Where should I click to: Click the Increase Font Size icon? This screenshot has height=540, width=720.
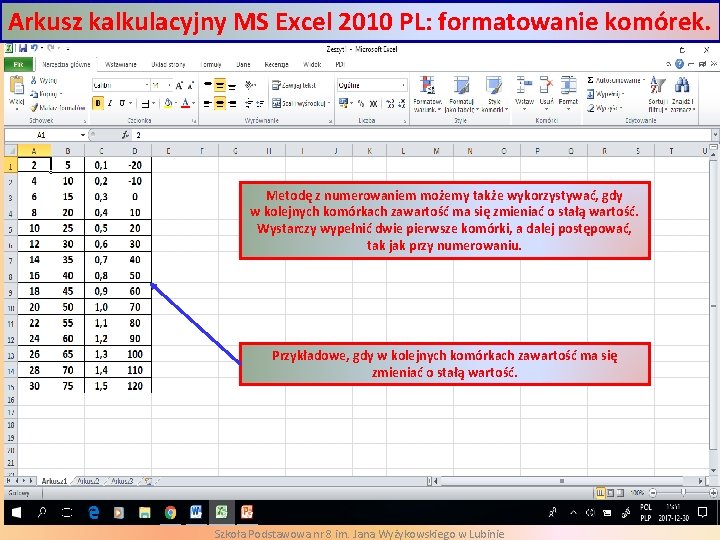coord(180,85)
